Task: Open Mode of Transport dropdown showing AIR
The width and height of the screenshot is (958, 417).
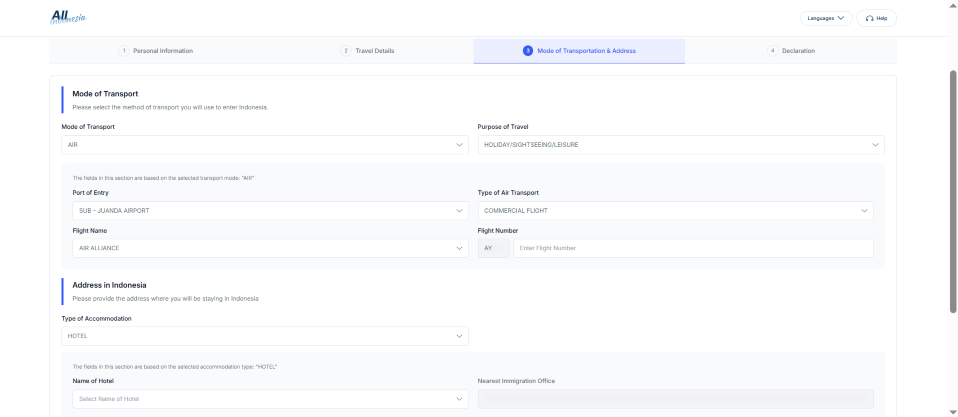Action: [265, 145]
